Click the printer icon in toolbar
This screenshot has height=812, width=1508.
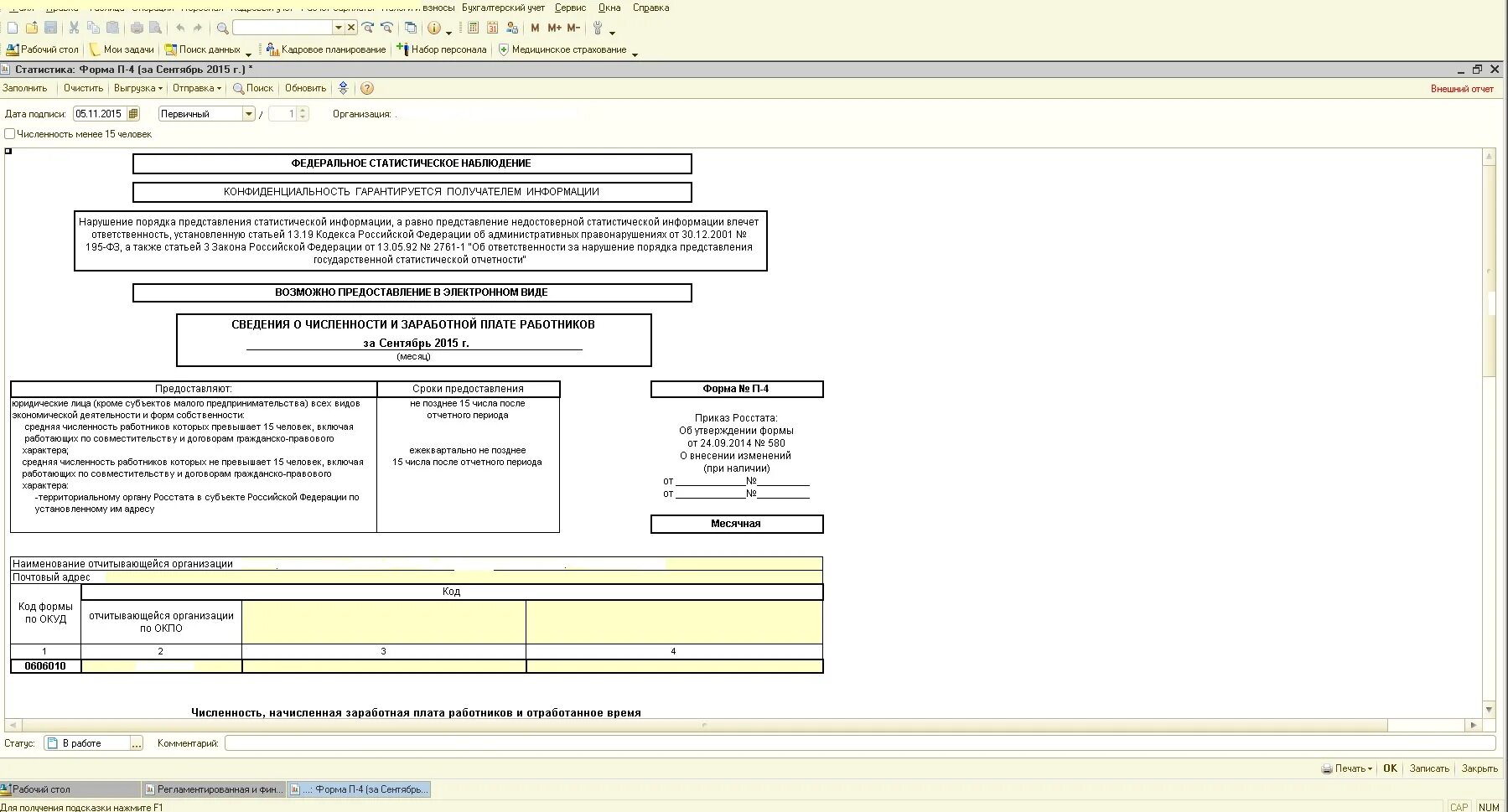pyautogui.click(x=137, y=28)
